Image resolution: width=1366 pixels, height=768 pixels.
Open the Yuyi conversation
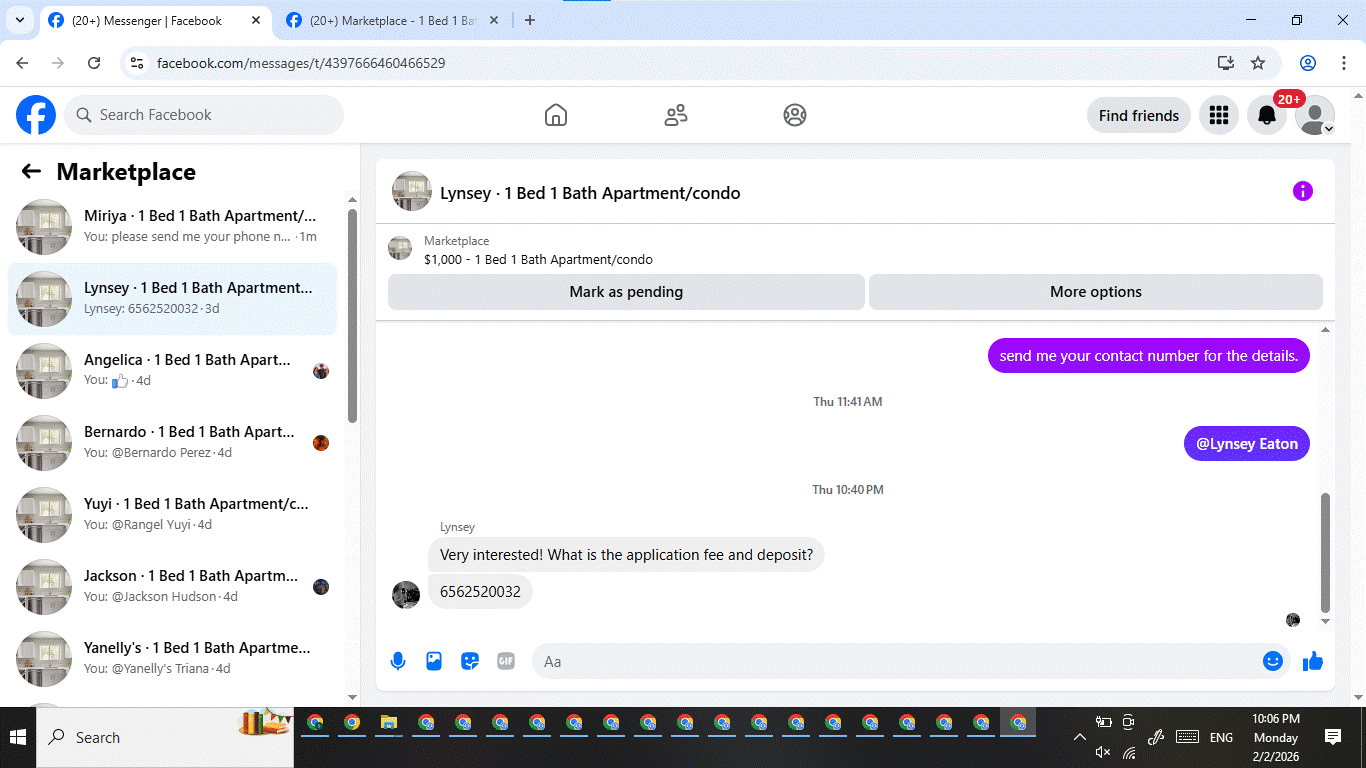tap(172, 514)
